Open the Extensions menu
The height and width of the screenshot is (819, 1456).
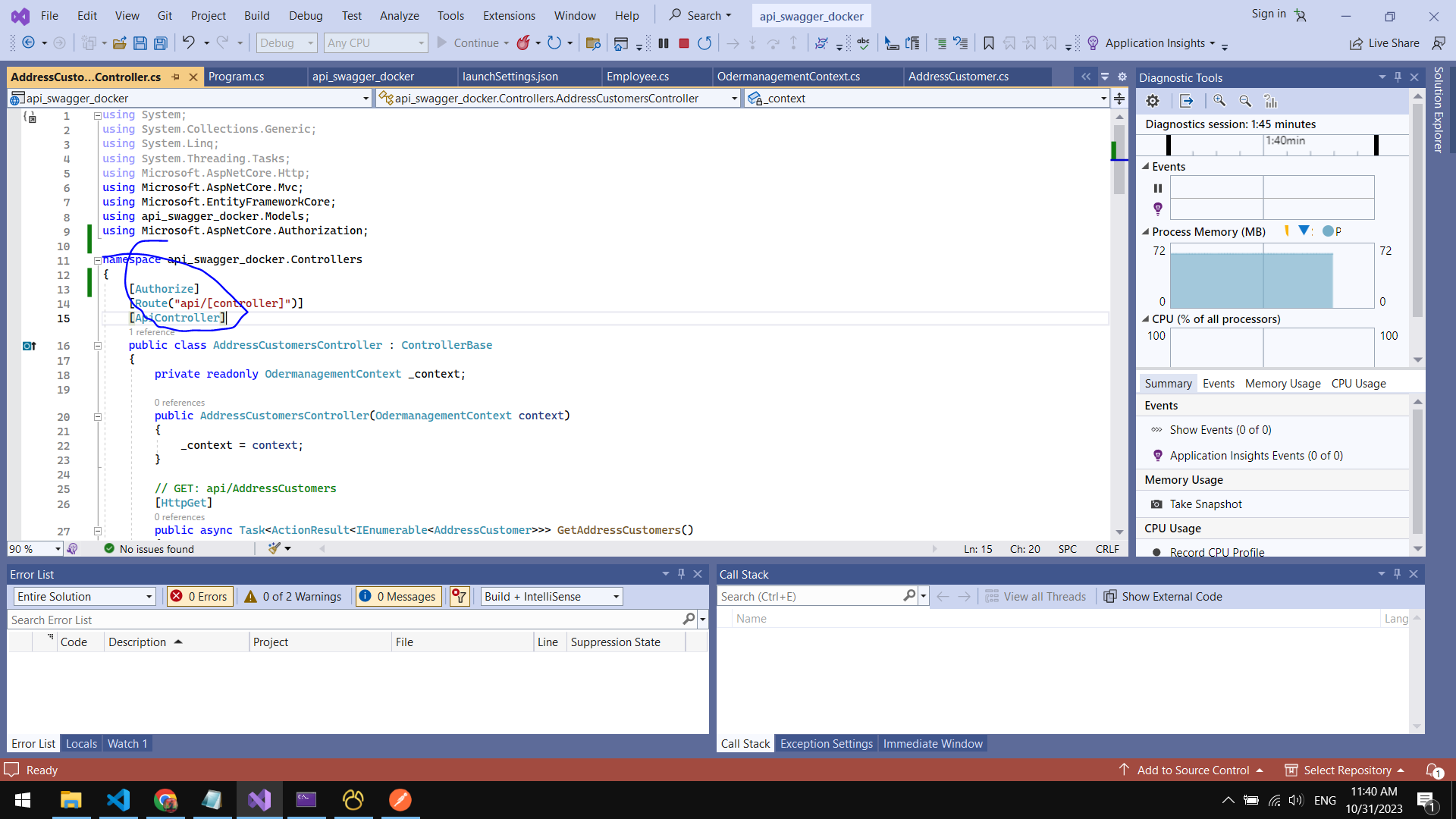509,15
